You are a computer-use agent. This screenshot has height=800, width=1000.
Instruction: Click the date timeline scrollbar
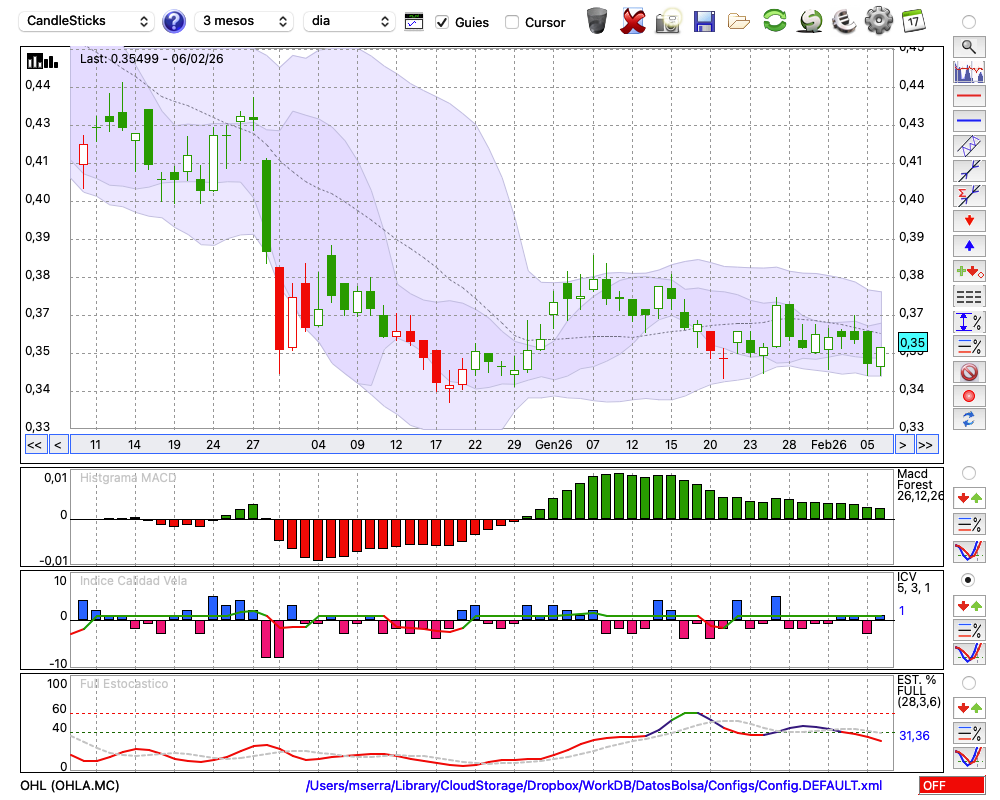pyautogui.click(x=480, y=444)
